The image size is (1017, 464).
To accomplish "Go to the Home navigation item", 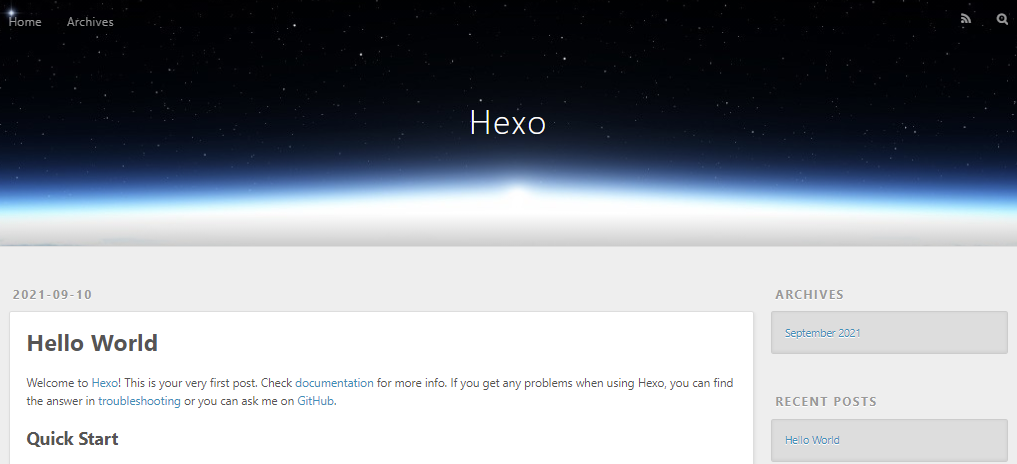I will point(25,21).
